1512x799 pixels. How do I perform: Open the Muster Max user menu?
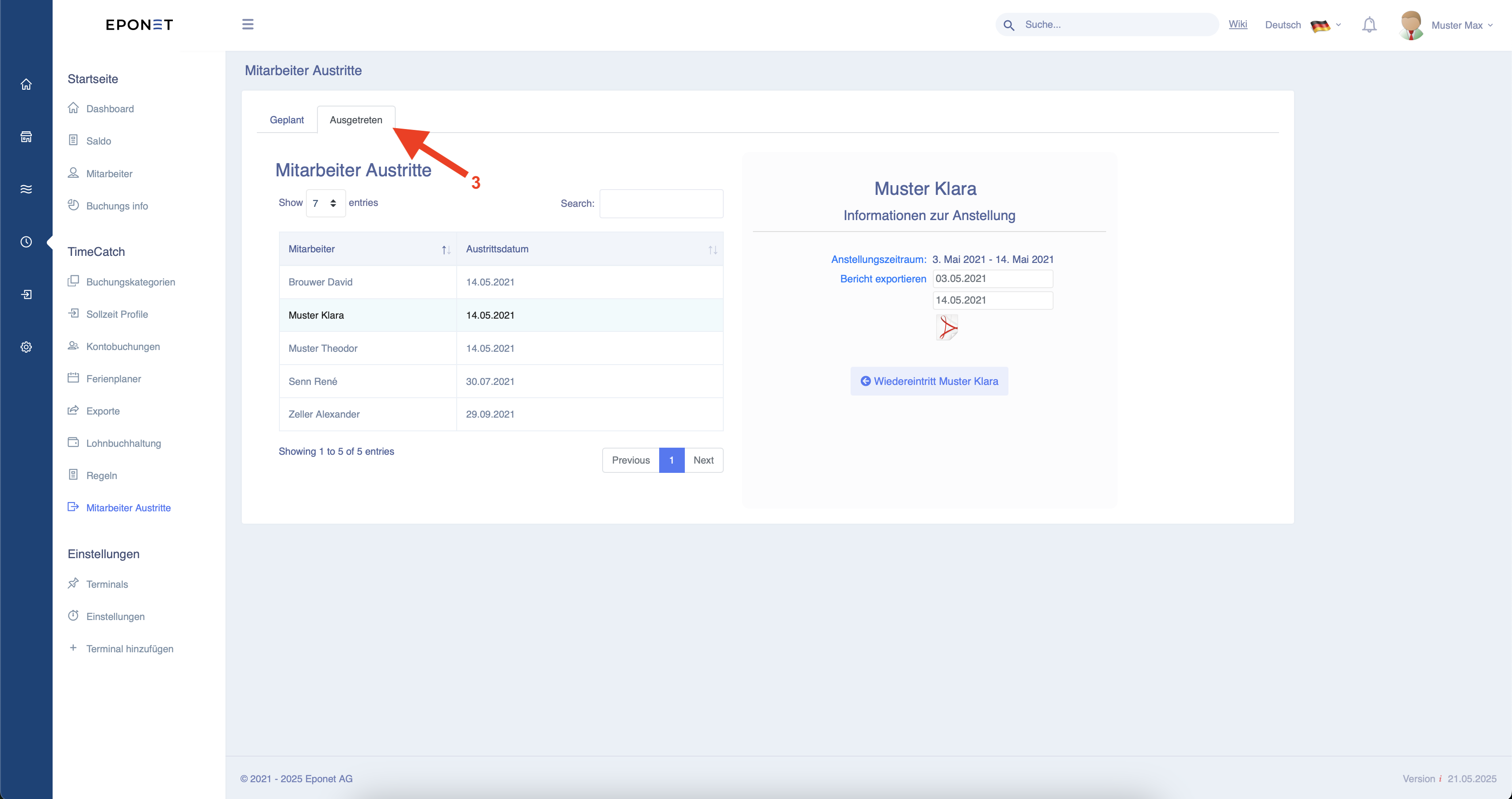tap(1447, 25)
